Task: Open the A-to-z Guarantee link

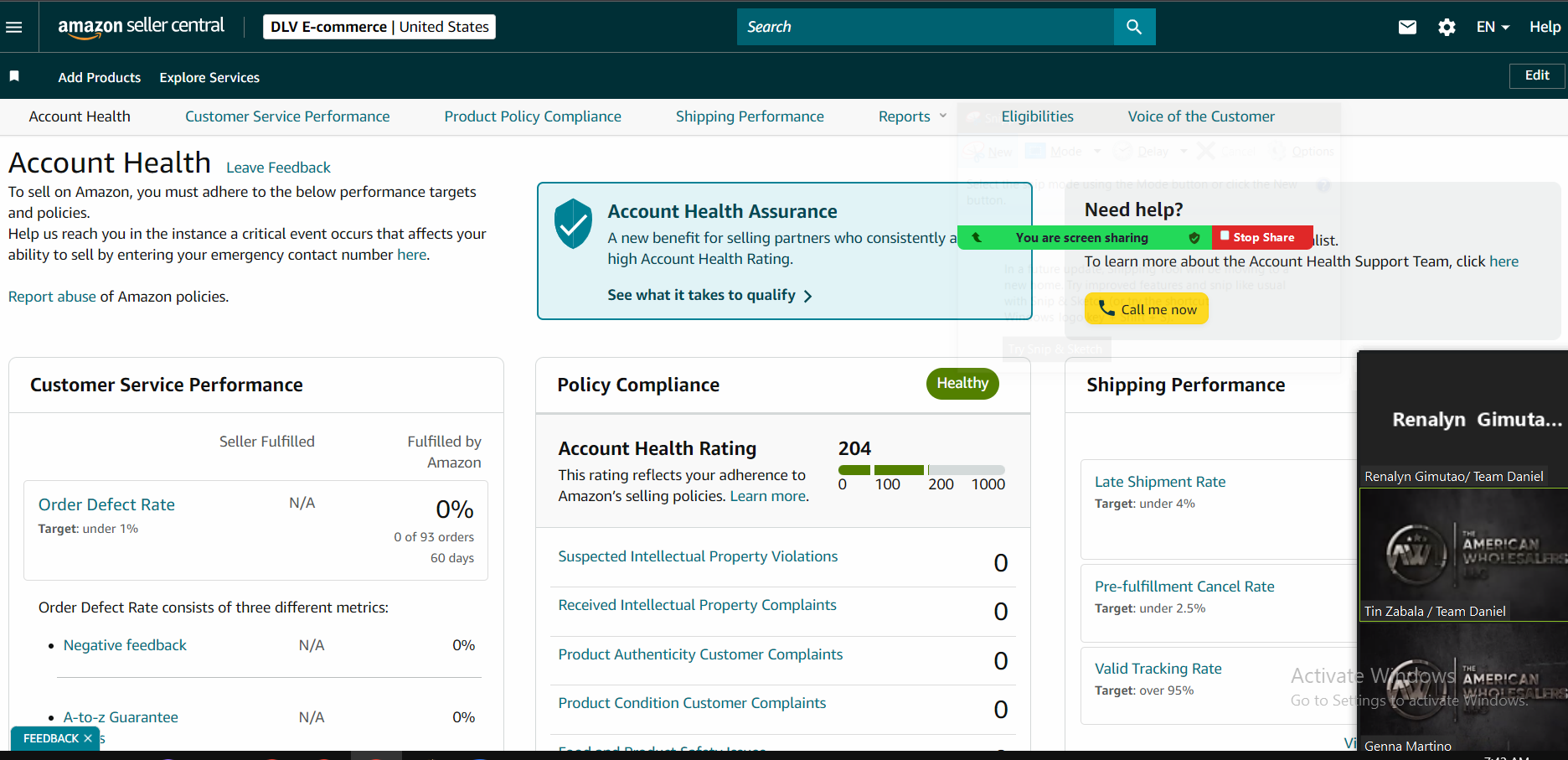Action: 121,717
